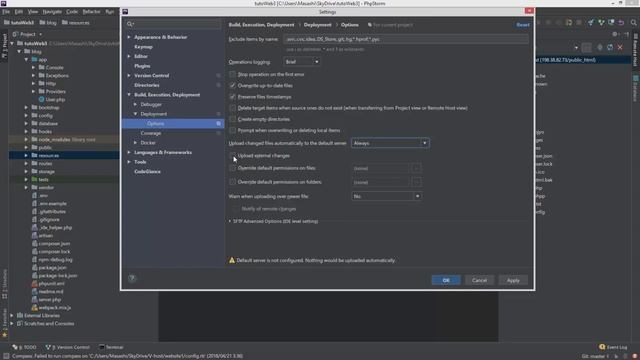Screen dimensions: 640x360
Task: Expand Docker settings node
Action: [136, 143]
